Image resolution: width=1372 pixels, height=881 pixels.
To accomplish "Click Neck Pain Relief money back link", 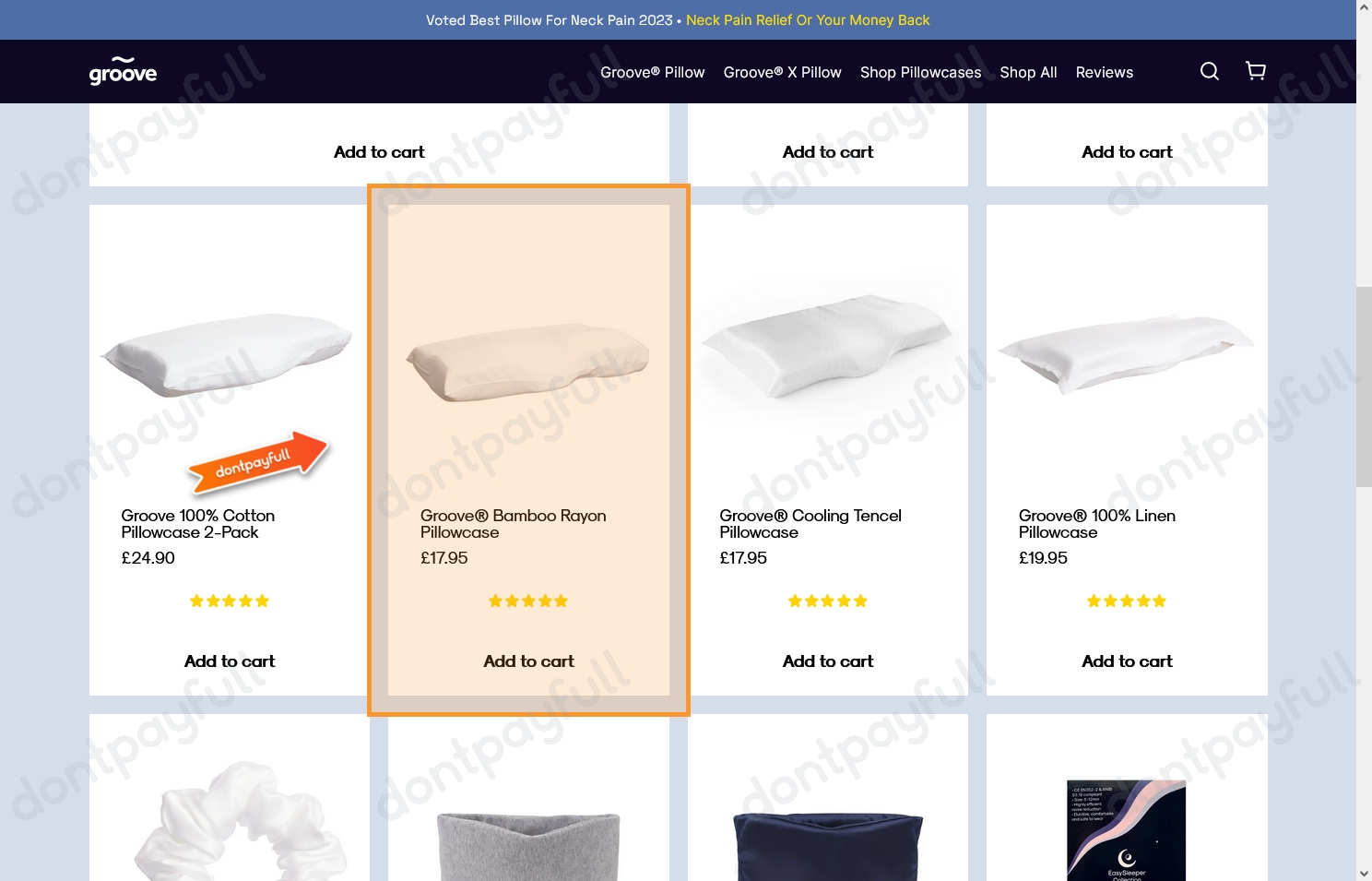I will (x=808, y=20).
